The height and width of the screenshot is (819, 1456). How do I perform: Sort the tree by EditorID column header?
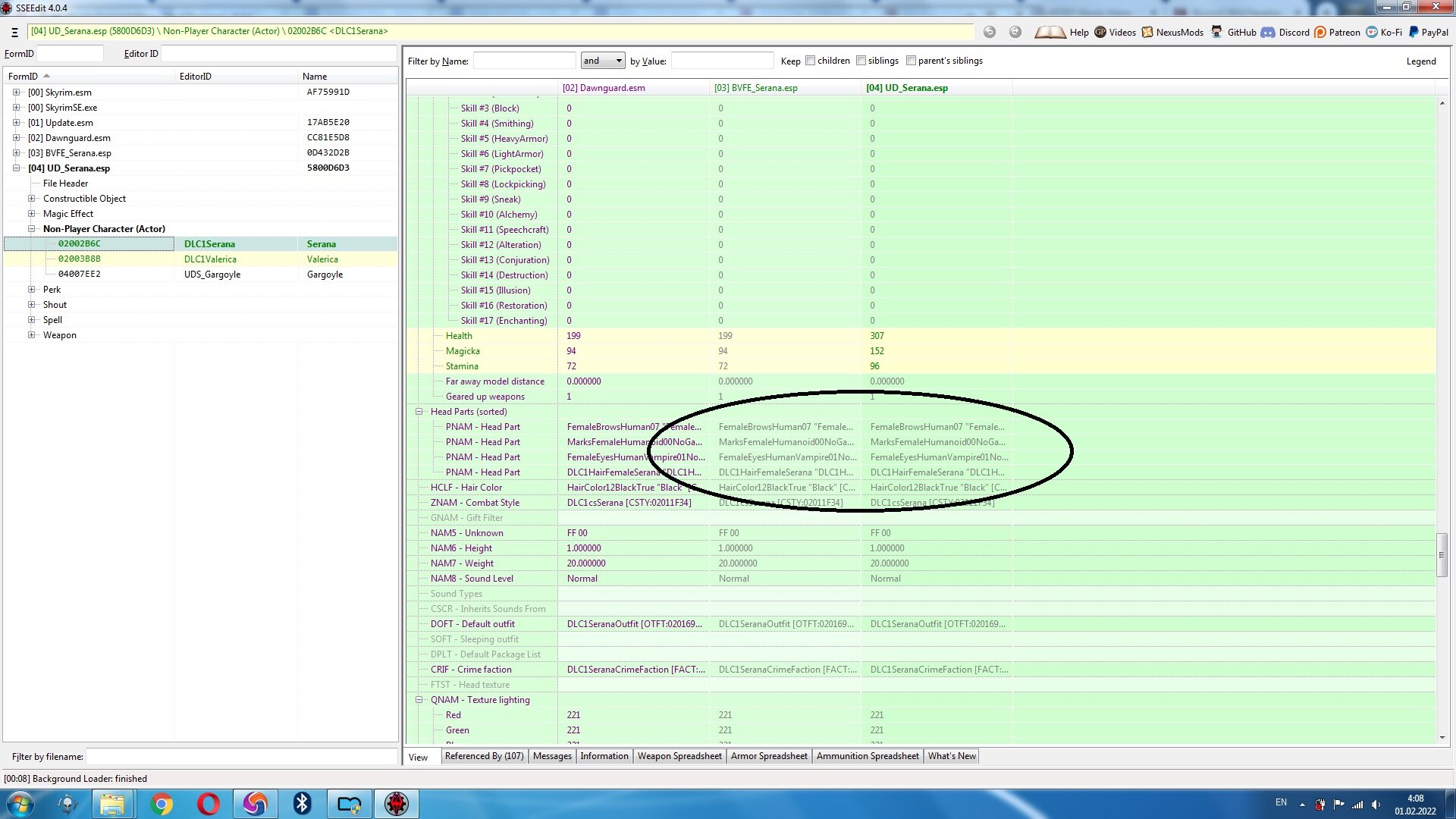(236, 77)
